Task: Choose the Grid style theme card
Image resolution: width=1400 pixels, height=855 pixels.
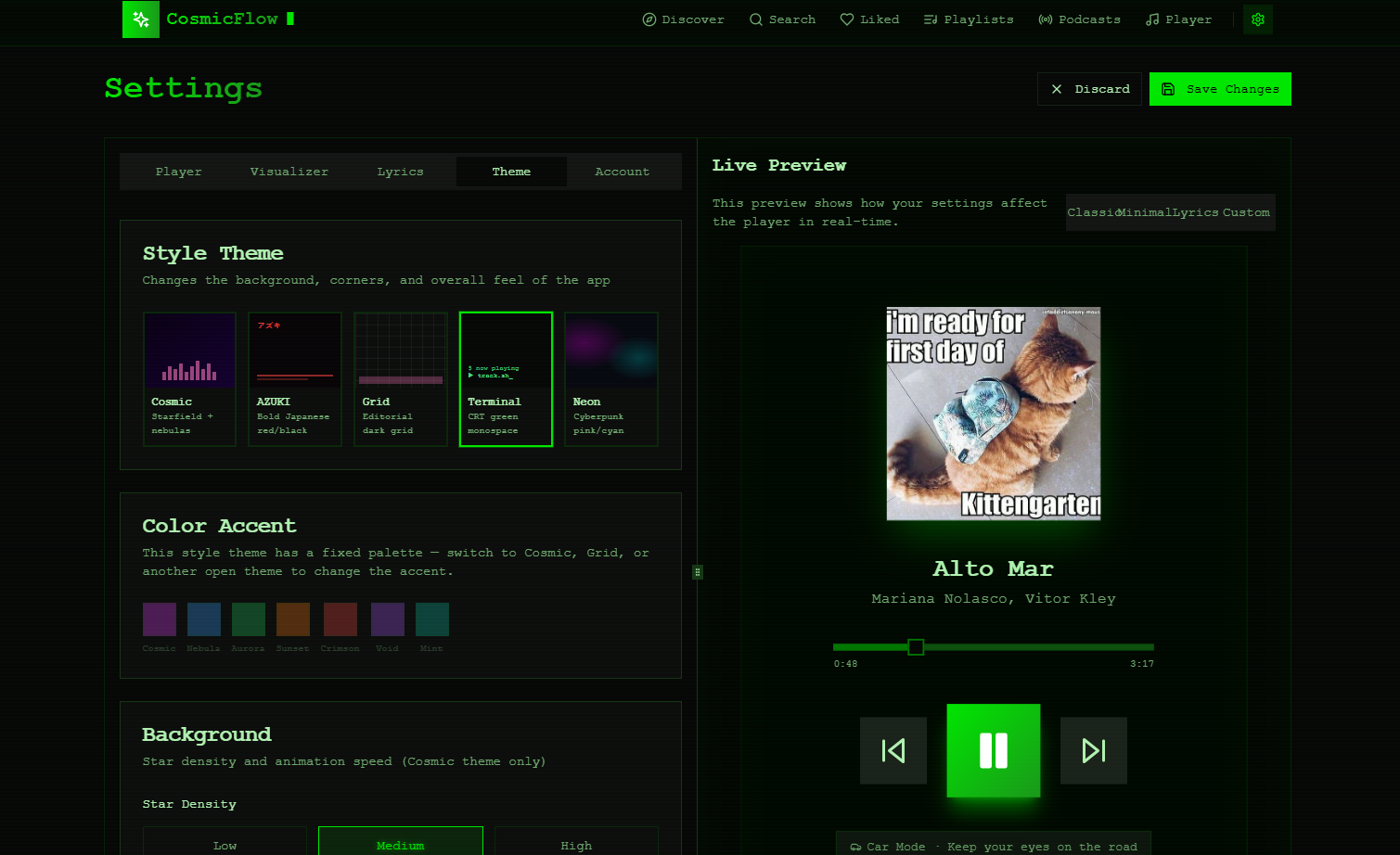Action: pyautogui.click(x=401, y=379)
